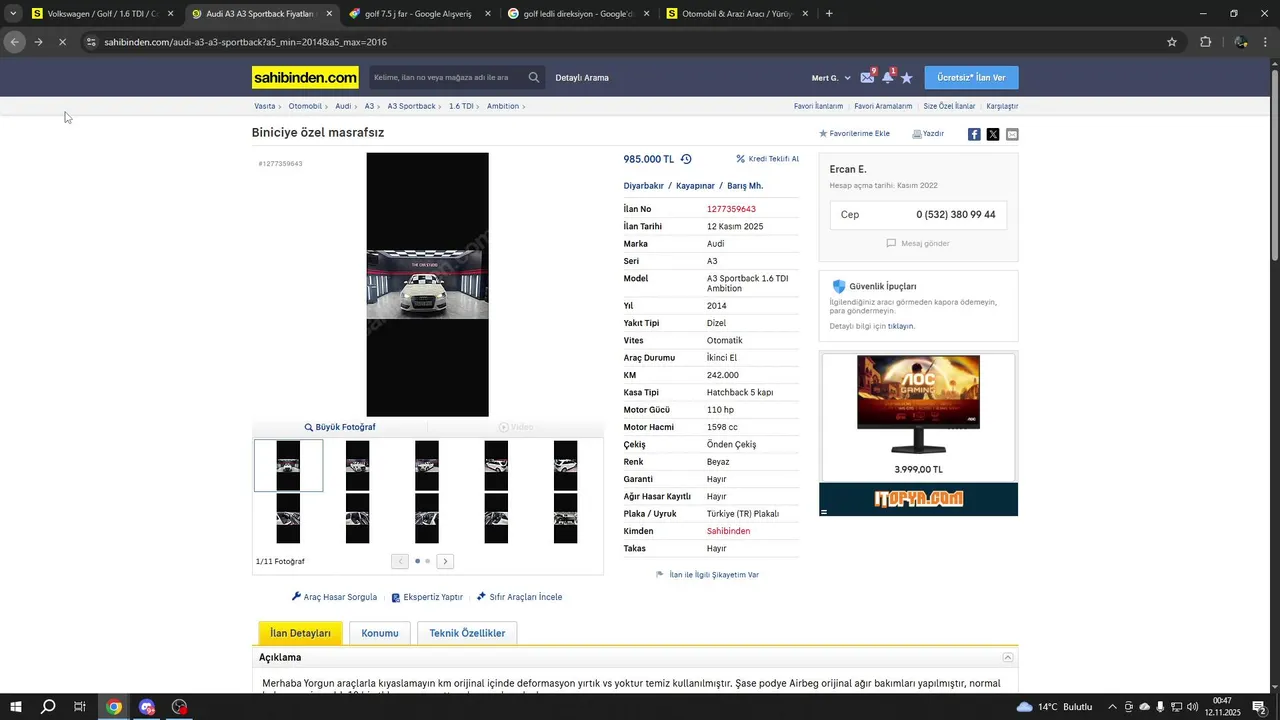Open Favori İlanlarım link
1280x720 pixels.
(818, 106)
